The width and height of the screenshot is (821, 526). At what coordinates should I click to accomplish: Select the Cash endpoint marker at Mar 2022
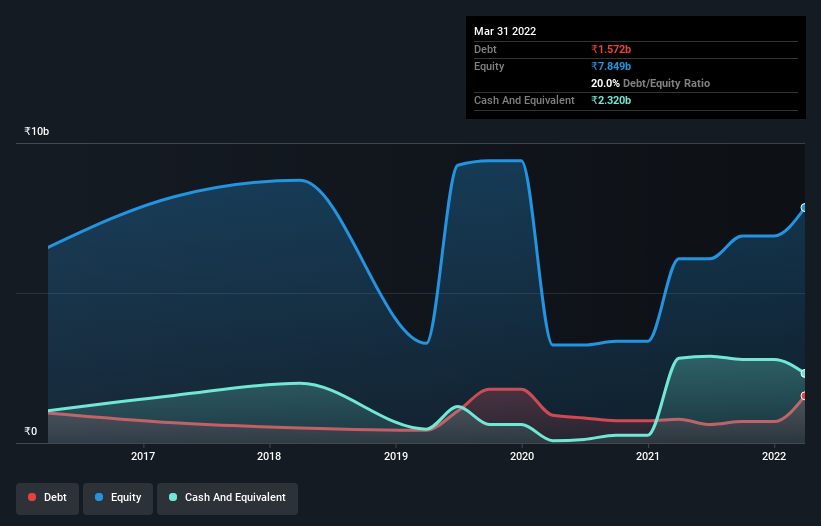tap(804, 373)
